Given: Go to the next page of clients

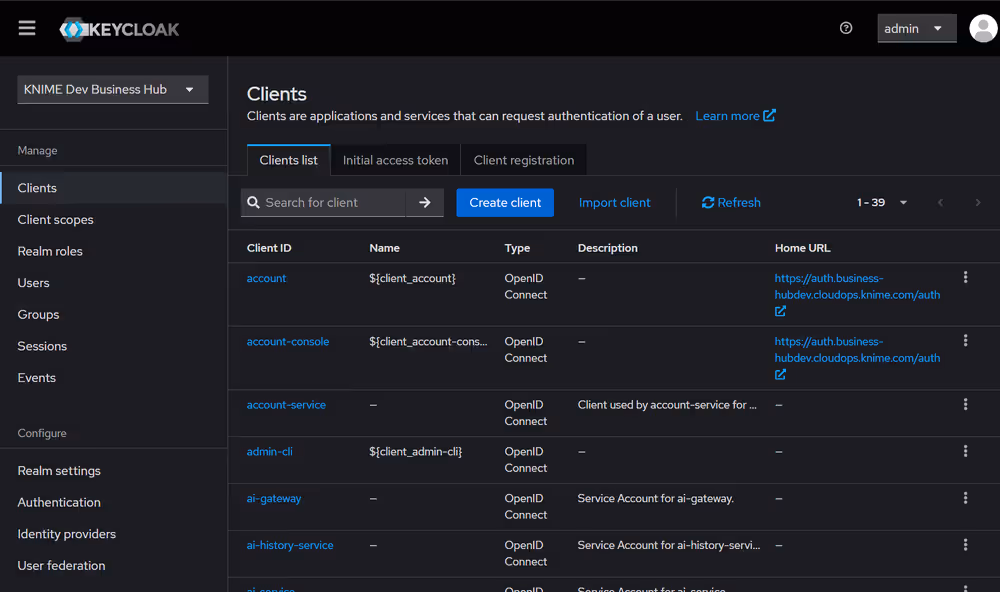Looking at the screenshot, I should pos(978,202).
